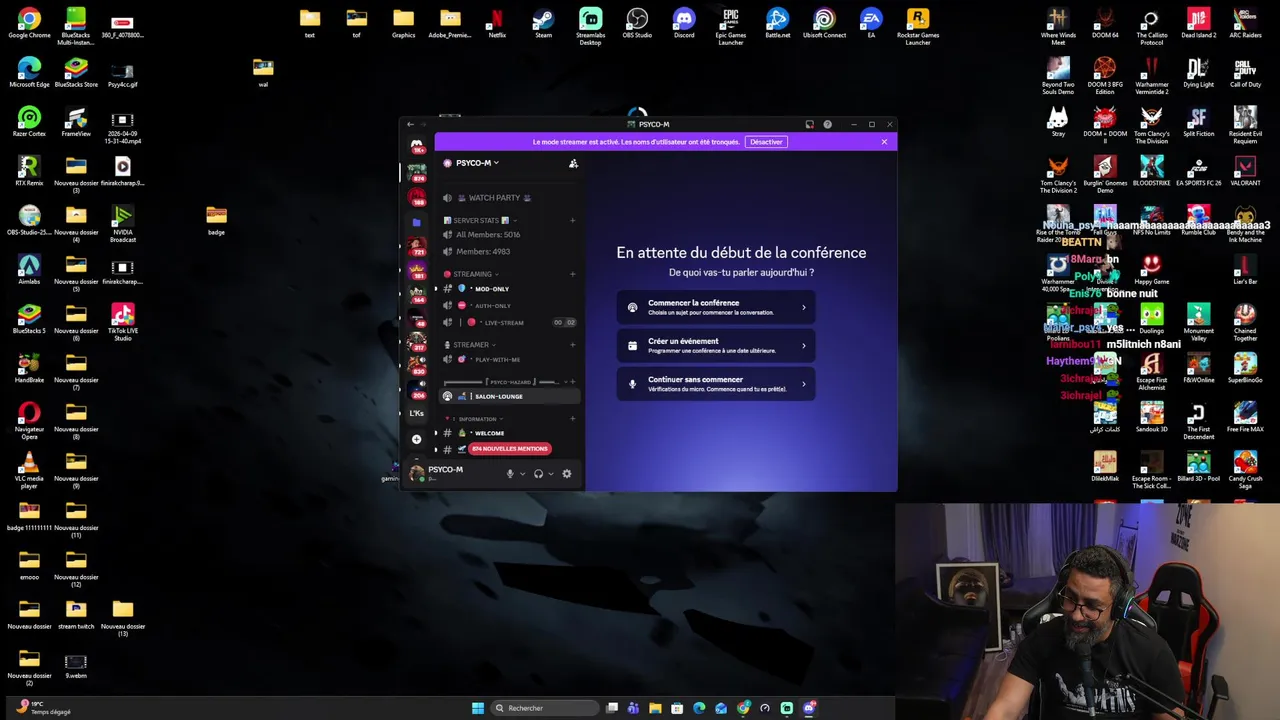Select Netflix desktop shortcut

[497, 24]
